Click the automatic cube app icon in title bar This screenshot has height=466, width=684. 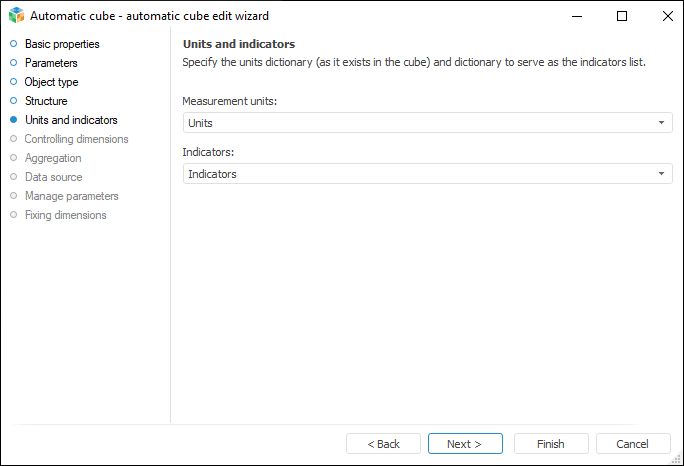point(16,16)
